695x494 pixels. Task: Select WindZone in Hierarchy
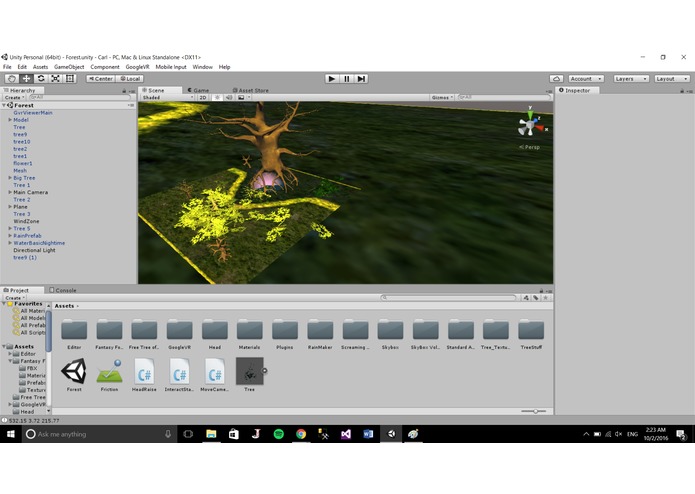point(26,221)
